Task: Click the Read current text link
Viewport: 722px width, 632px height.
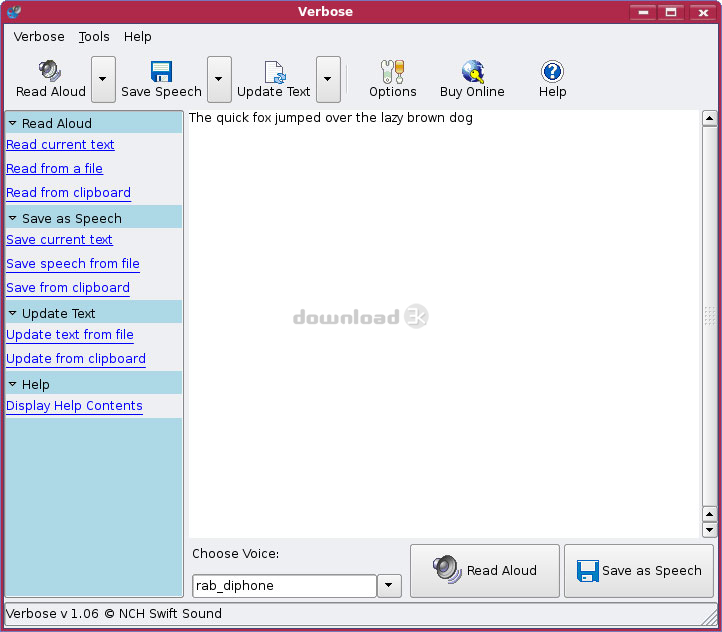Action: (x=60, y=145)
